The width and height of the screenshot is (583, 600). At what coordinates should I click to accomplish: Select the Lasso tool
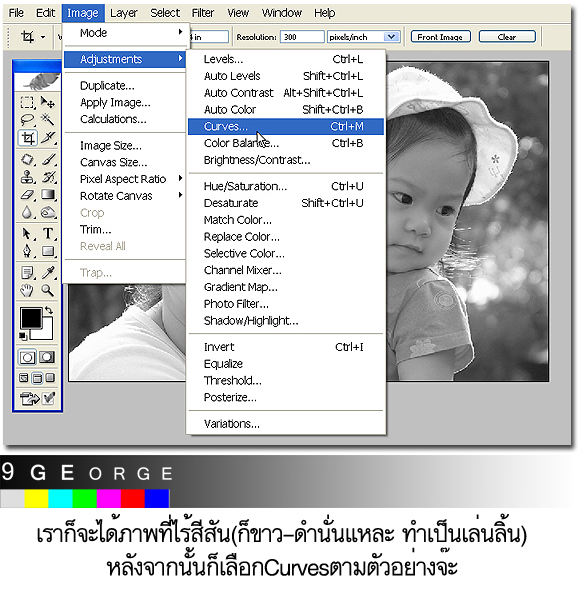point(27,120)
